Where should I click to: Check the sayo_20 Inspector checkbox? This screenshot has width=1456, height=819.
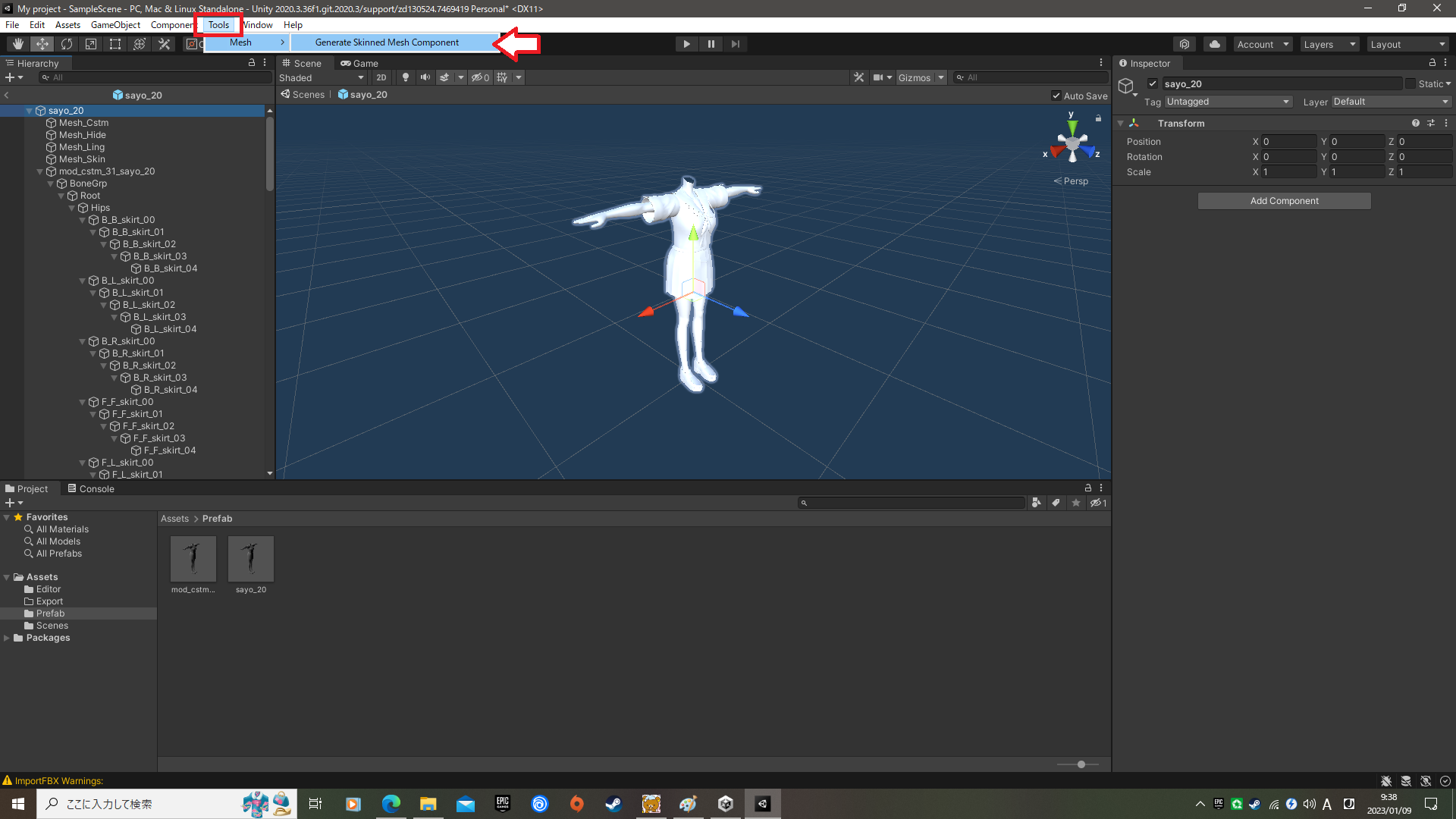(1152, 83)
